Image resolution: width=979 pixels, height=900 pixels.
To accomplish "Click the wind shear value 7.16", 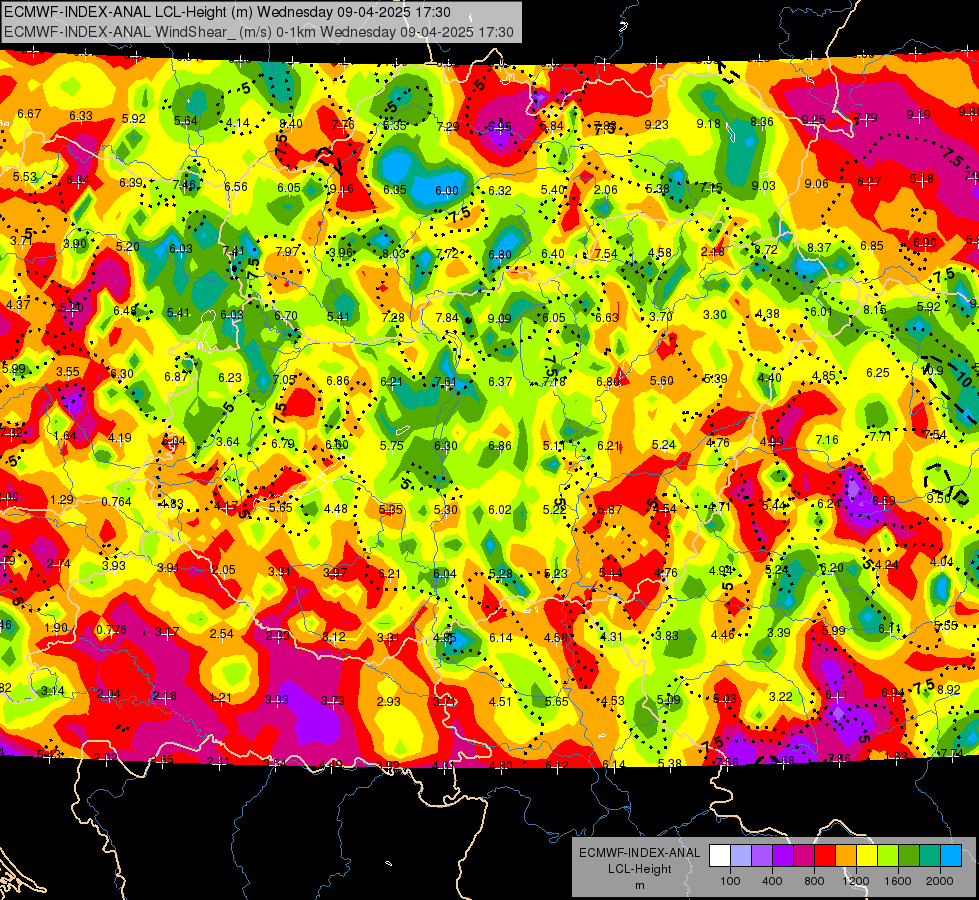I will tap(827, 440).
